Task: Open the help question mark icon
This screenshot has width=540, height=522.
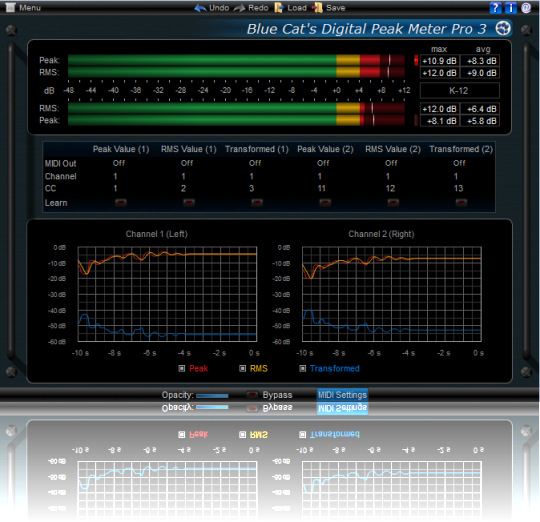Action: 495,8
